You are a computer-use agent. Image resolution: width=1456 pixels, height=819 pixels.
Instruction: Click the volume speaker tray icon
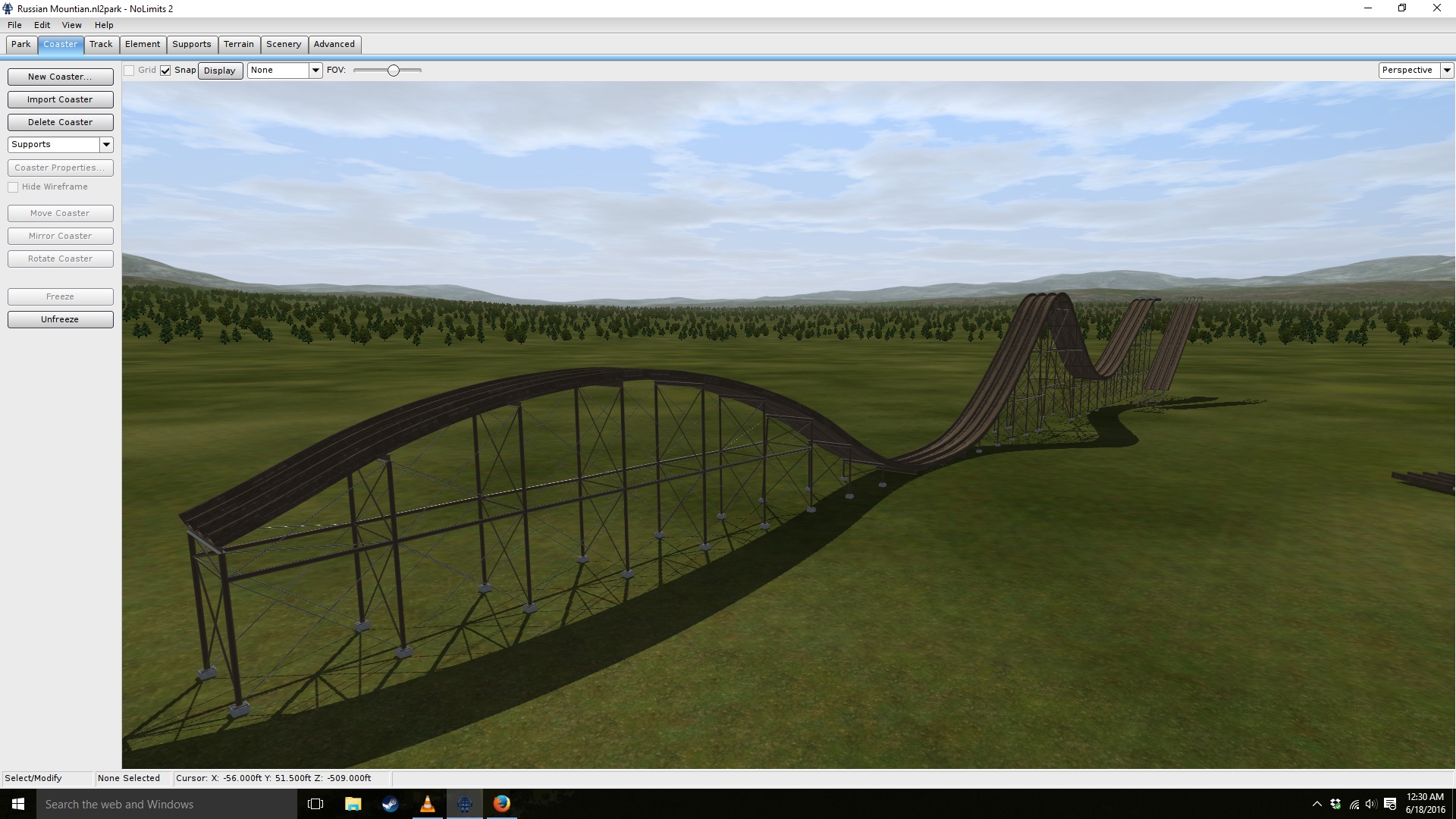[x=1371, y=804]
